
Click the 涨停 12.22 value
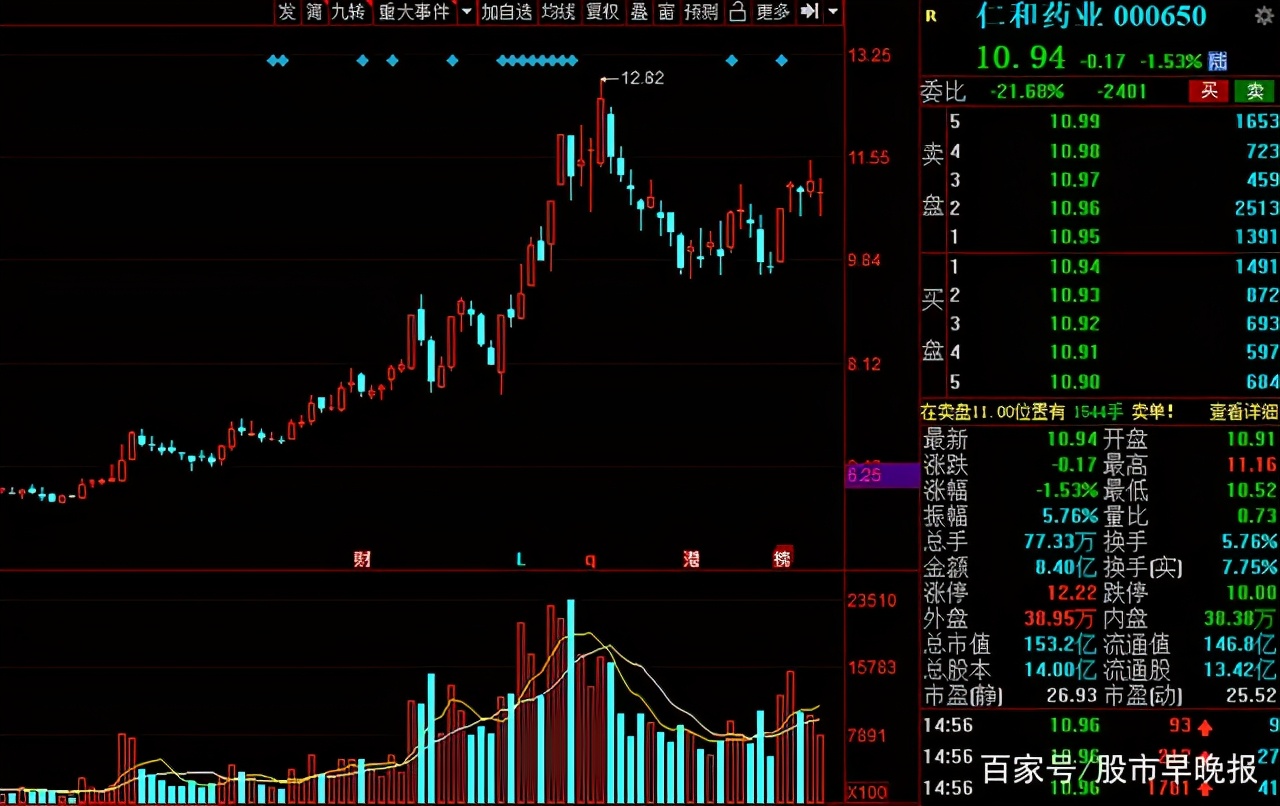click(x=1073, y=593)
